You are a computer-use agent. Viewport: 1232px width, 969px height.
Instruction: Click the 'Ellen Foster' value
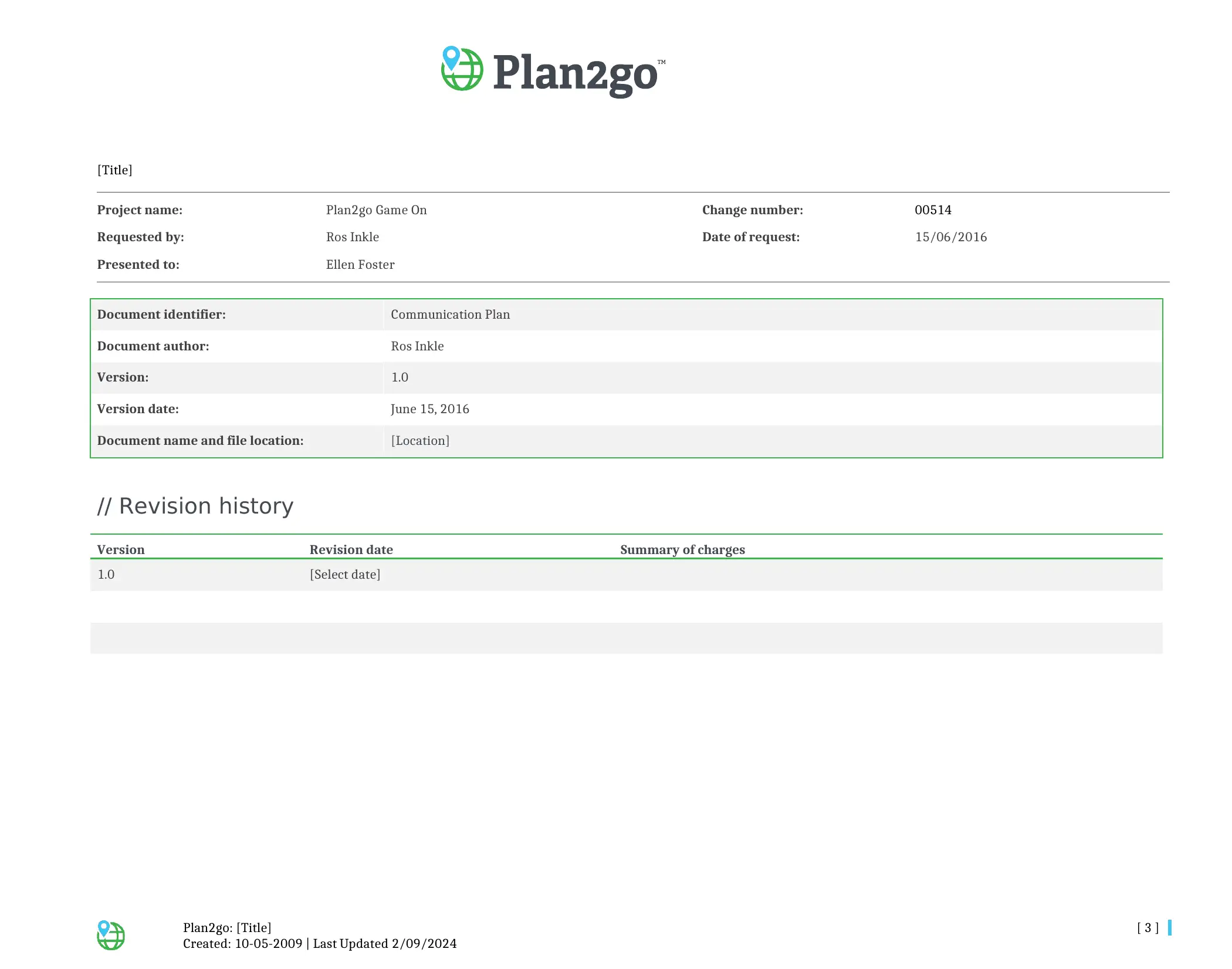point(360,265)
